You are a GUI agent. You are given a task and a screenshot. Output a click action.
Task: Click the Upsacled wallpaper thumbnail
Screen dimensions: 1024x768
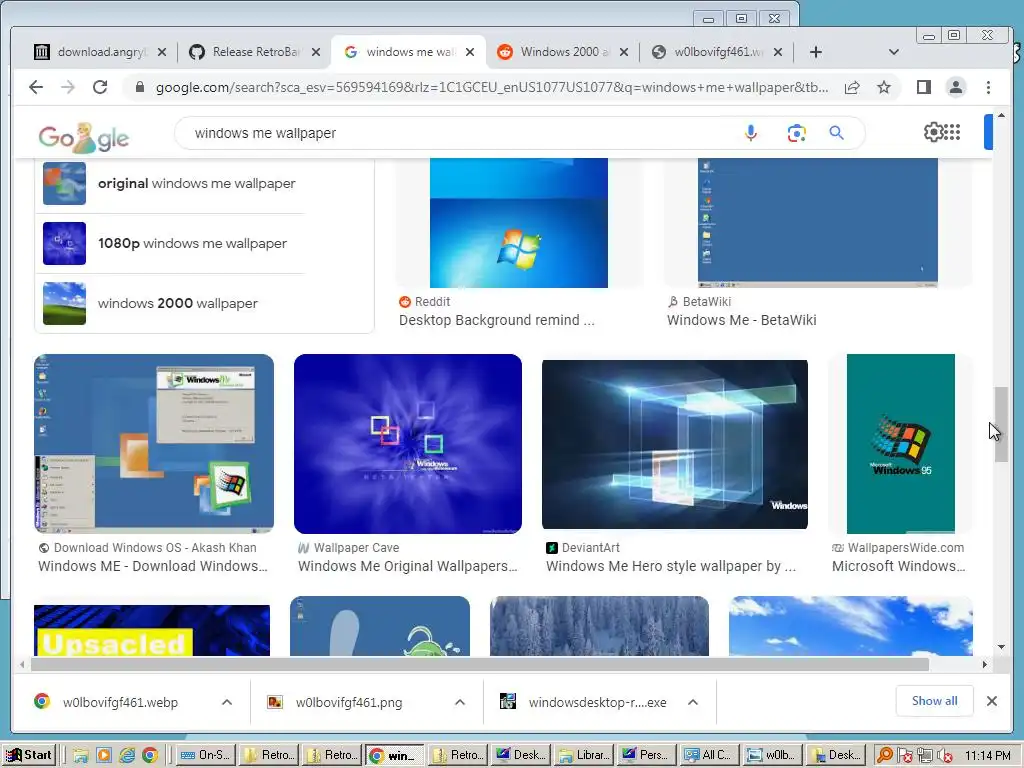click(152, 630)
